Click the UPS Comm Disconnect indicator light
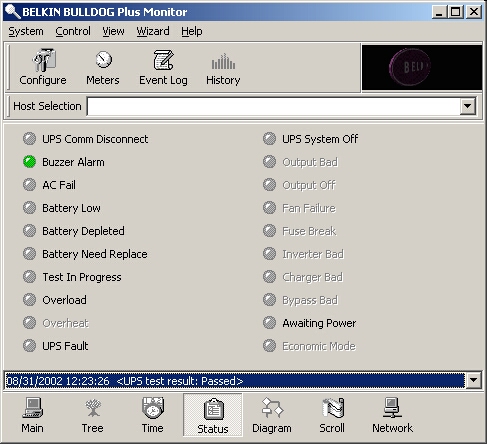Screen dimensions: 487x444 (29, 139)
